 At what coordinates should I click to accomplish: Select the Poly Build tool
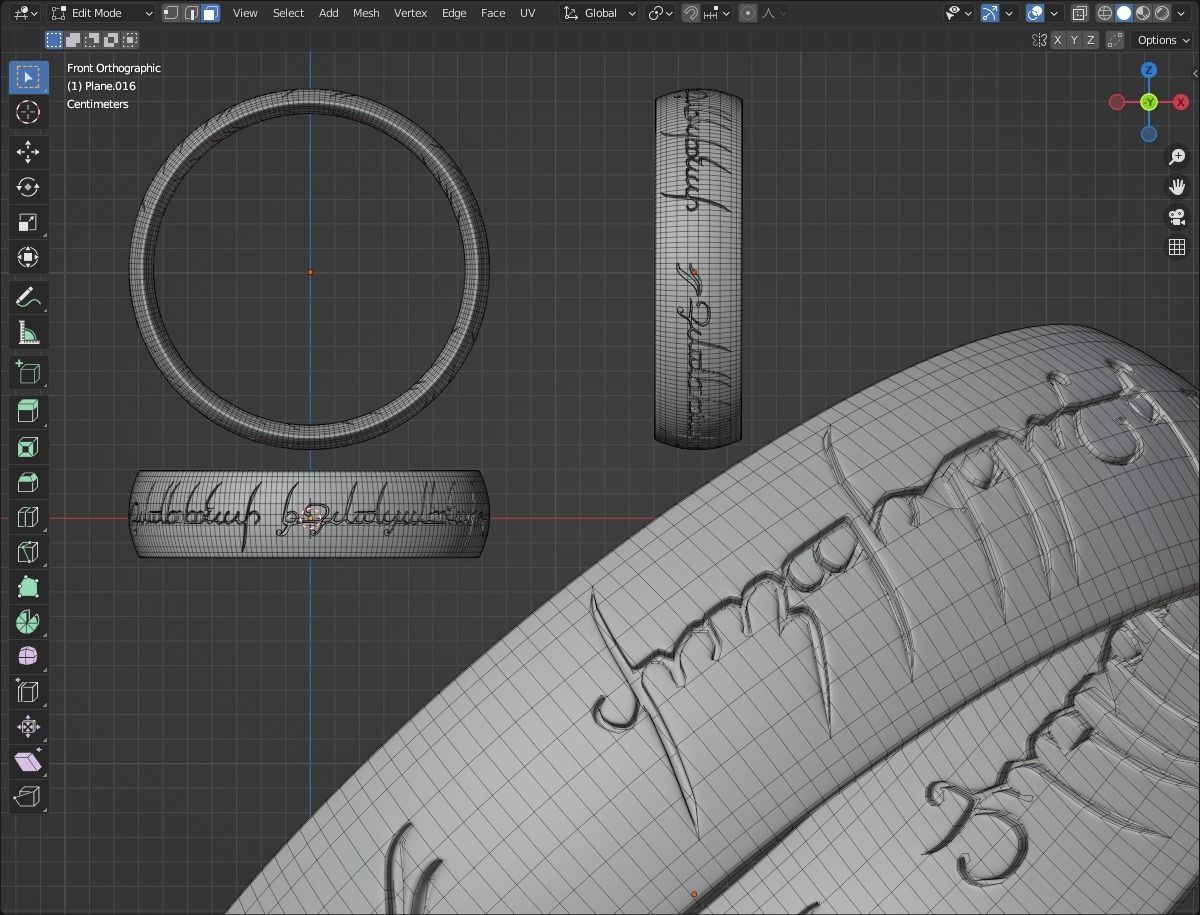(28, 587)
